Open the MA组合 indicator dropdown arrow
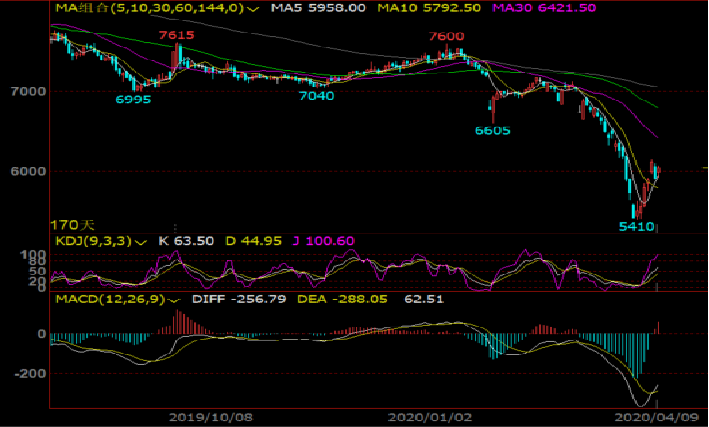The image size is (709, 427). [250, 9]
